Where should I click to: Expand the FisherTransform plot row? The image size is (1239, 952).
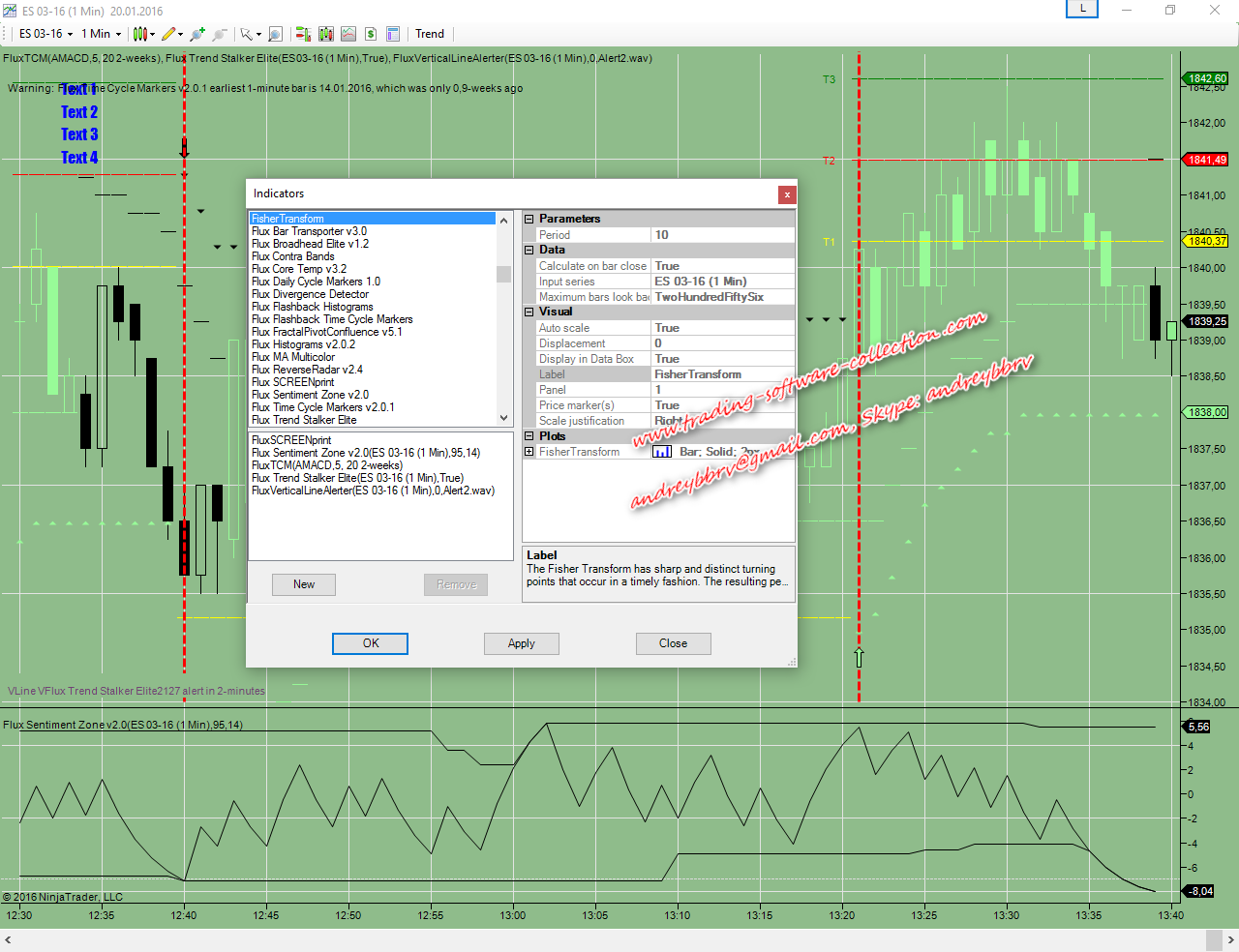point(529,452)
